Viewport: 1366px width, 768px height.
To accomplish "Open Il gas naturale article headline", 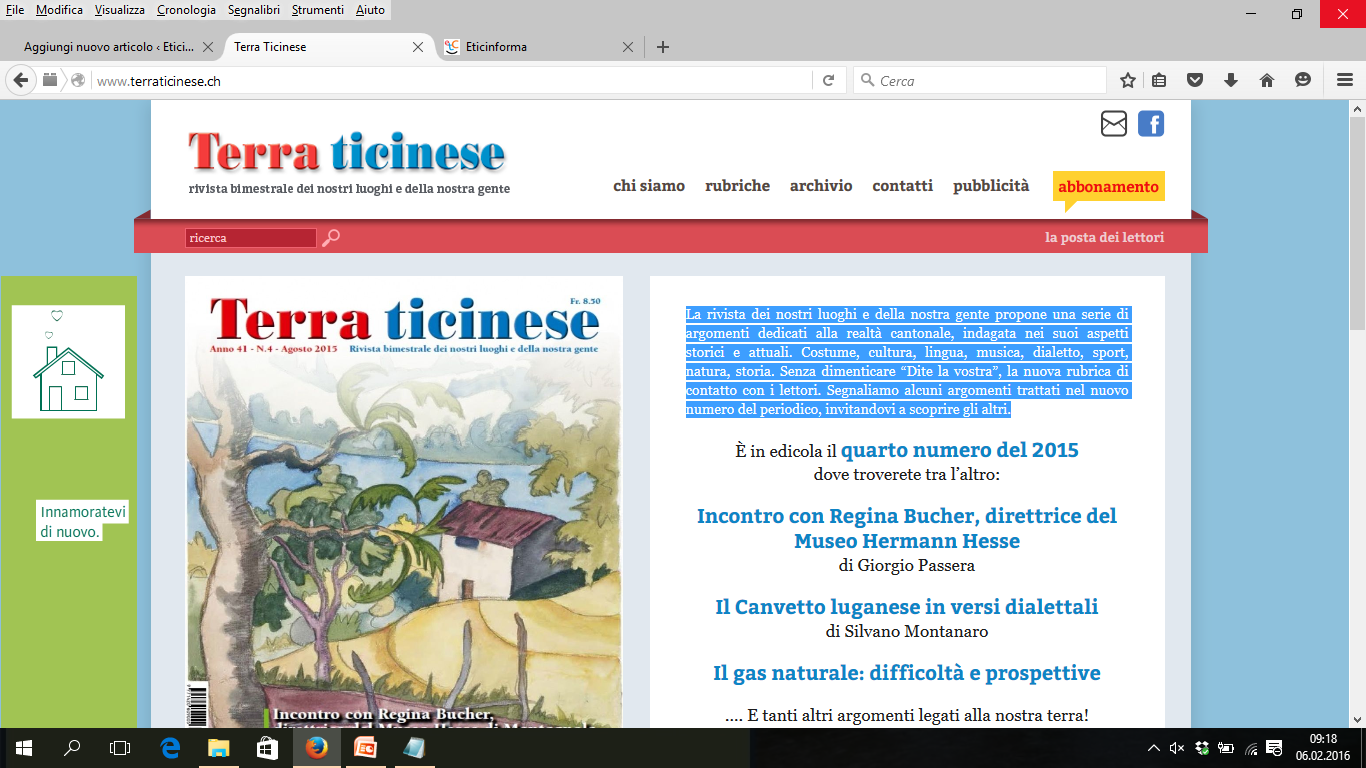I will click(x=907, y=673).
